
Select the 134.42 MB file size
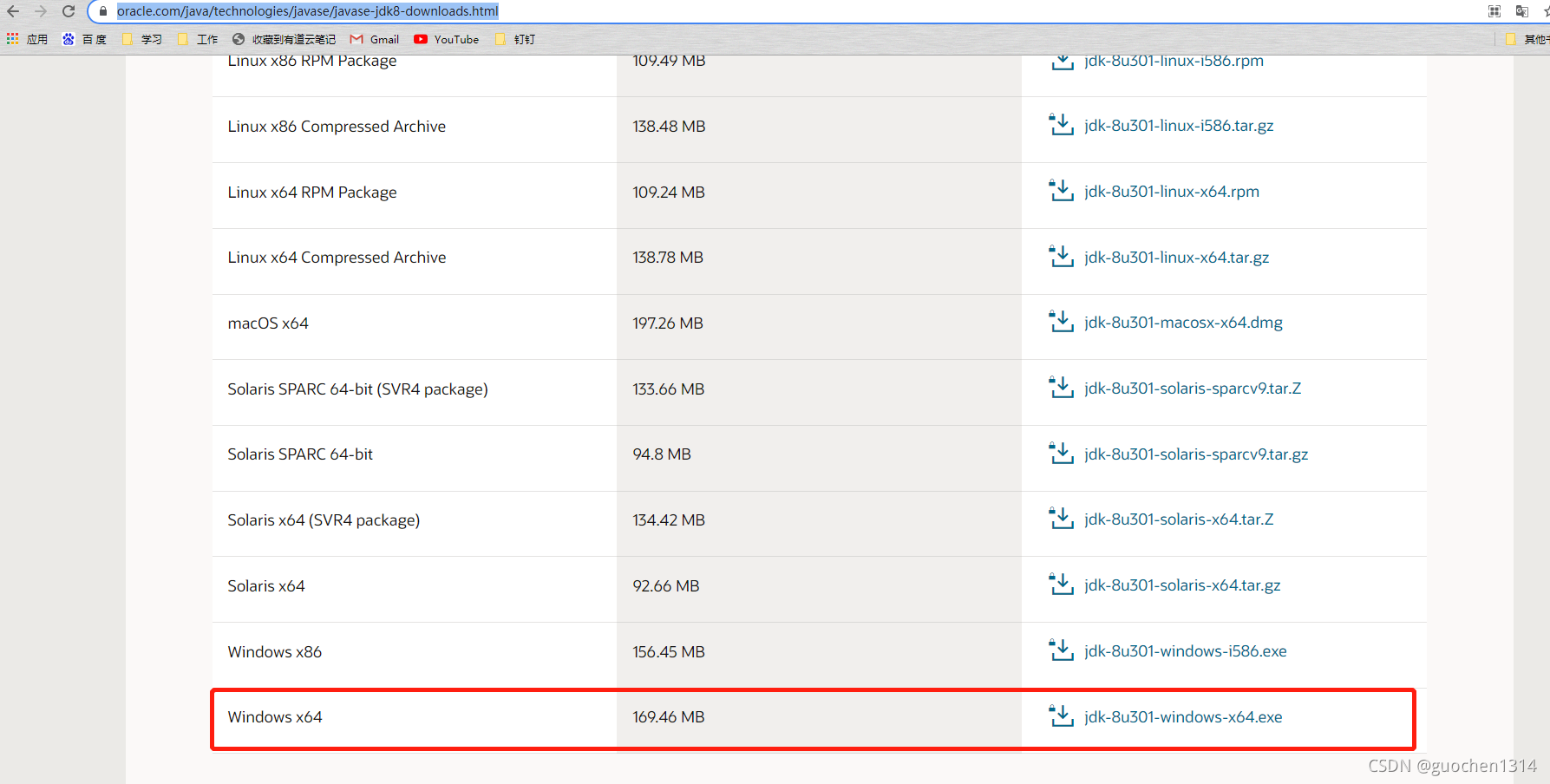tap(669, 520)
